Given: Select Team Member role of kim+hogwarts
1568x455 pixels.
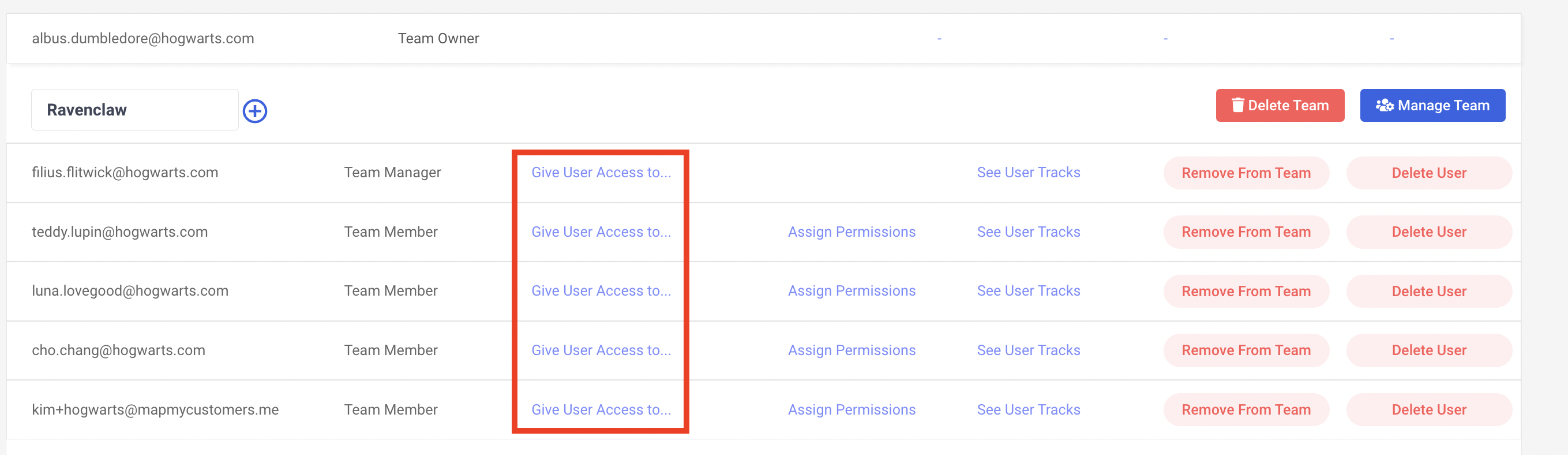Looking at the screenshot, I should [x=391, y=410].
